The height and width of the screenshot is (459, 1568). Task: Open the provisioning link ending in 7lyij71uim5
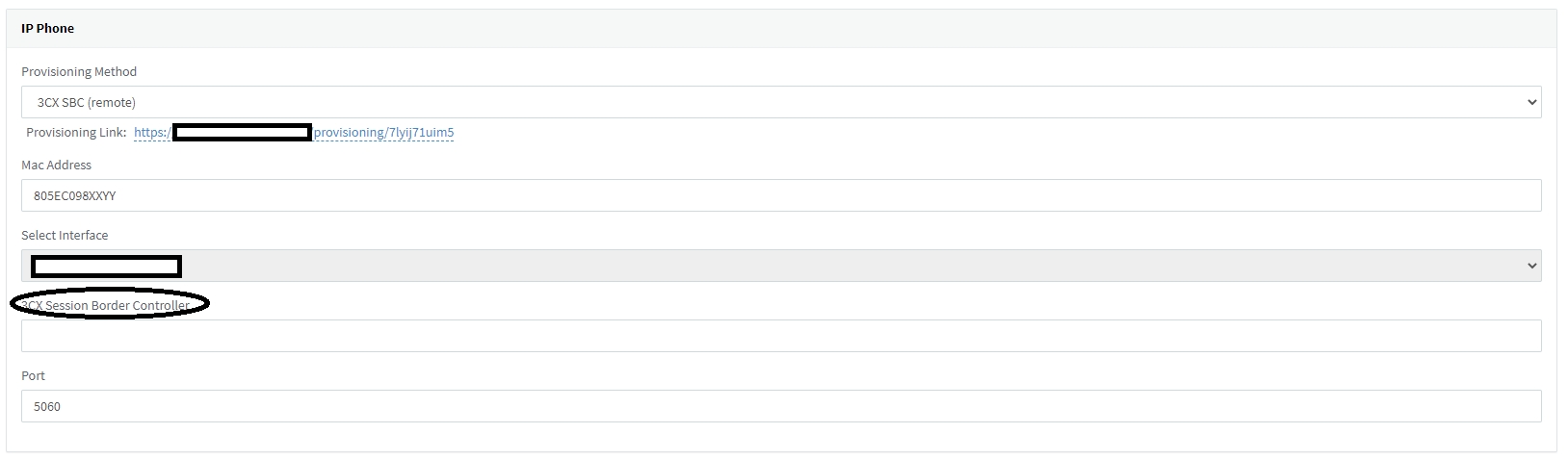(383, 133)
